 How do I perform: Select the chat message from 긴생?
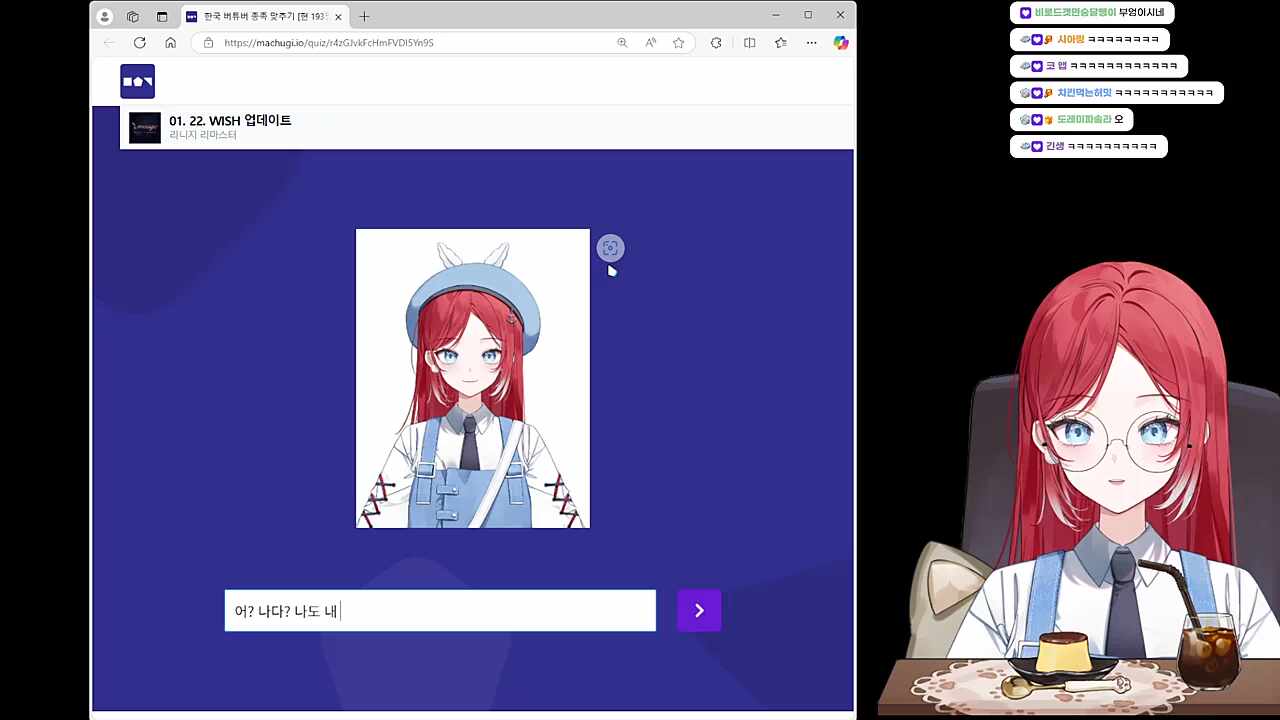point(1088,147)
